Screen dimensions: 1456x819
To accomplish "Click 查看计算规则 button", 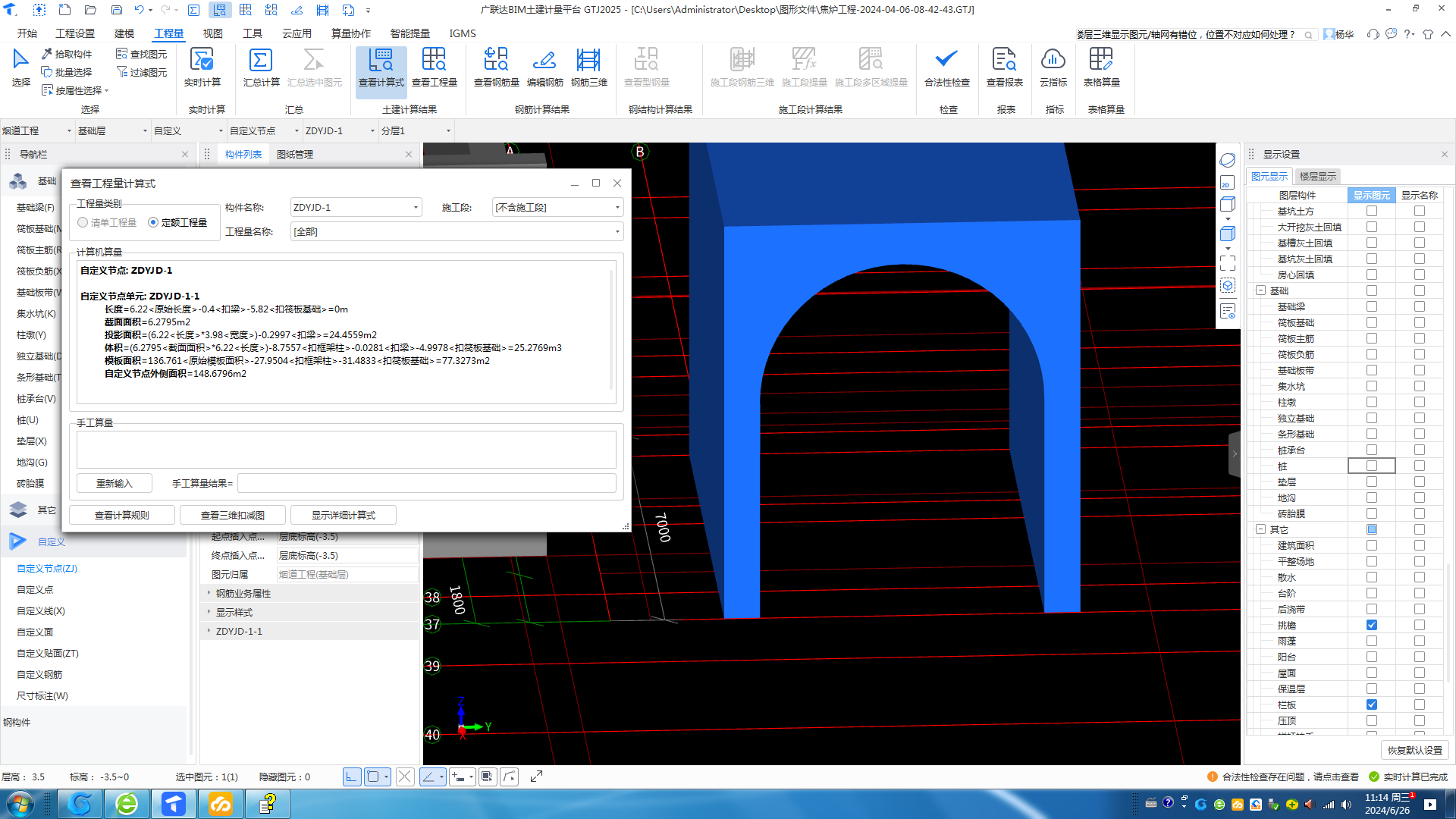I will tap(121, 515).
